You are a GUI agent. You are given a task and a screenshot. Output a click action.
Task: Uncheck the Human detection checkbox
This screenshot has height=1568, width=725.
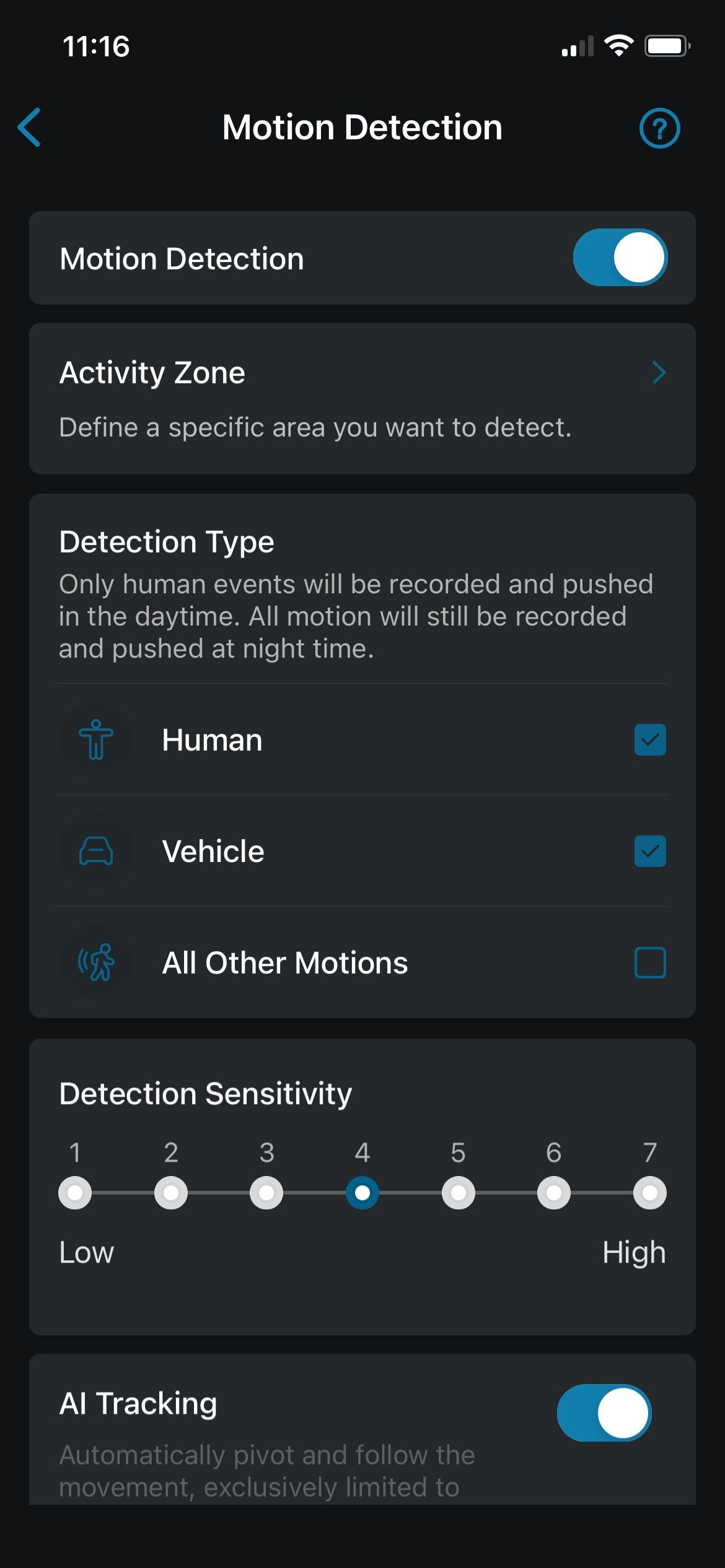[x=650, y=739]
